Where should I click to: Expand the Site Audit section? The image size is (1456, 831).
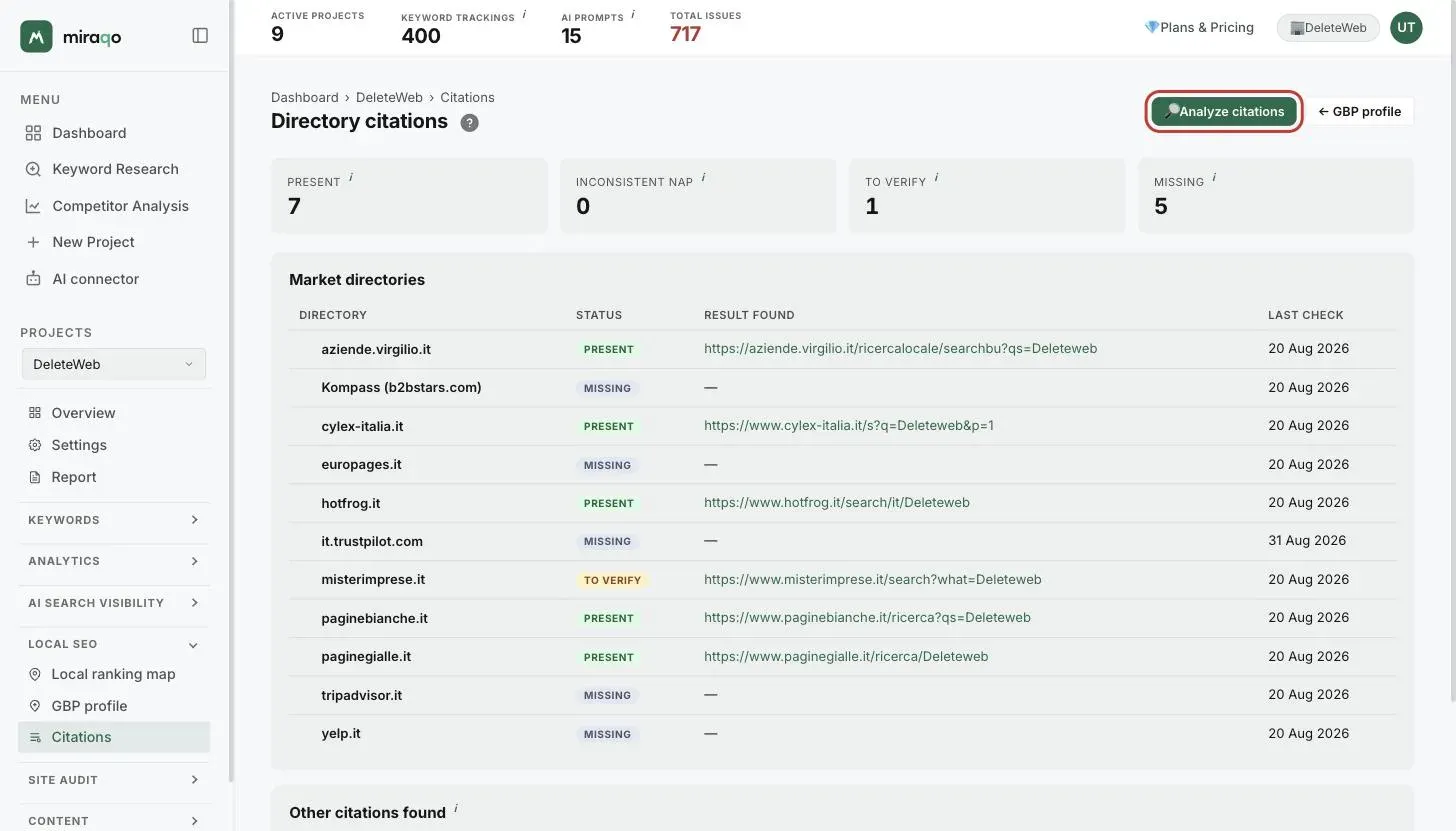pos(114,780)
